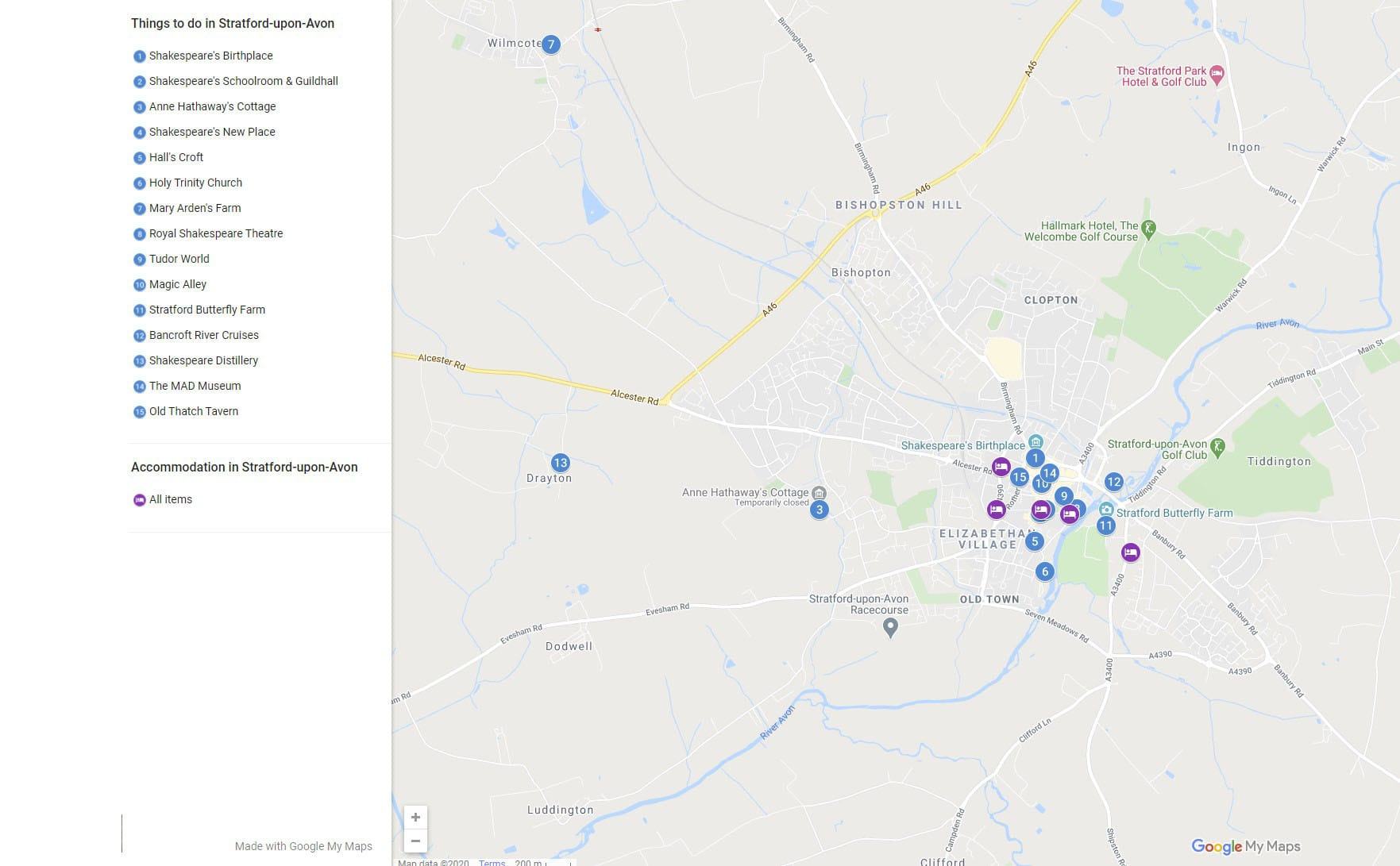Click blue map marker number 1
Screen dimensions: 1400x866
click(x=1035, y=458)
